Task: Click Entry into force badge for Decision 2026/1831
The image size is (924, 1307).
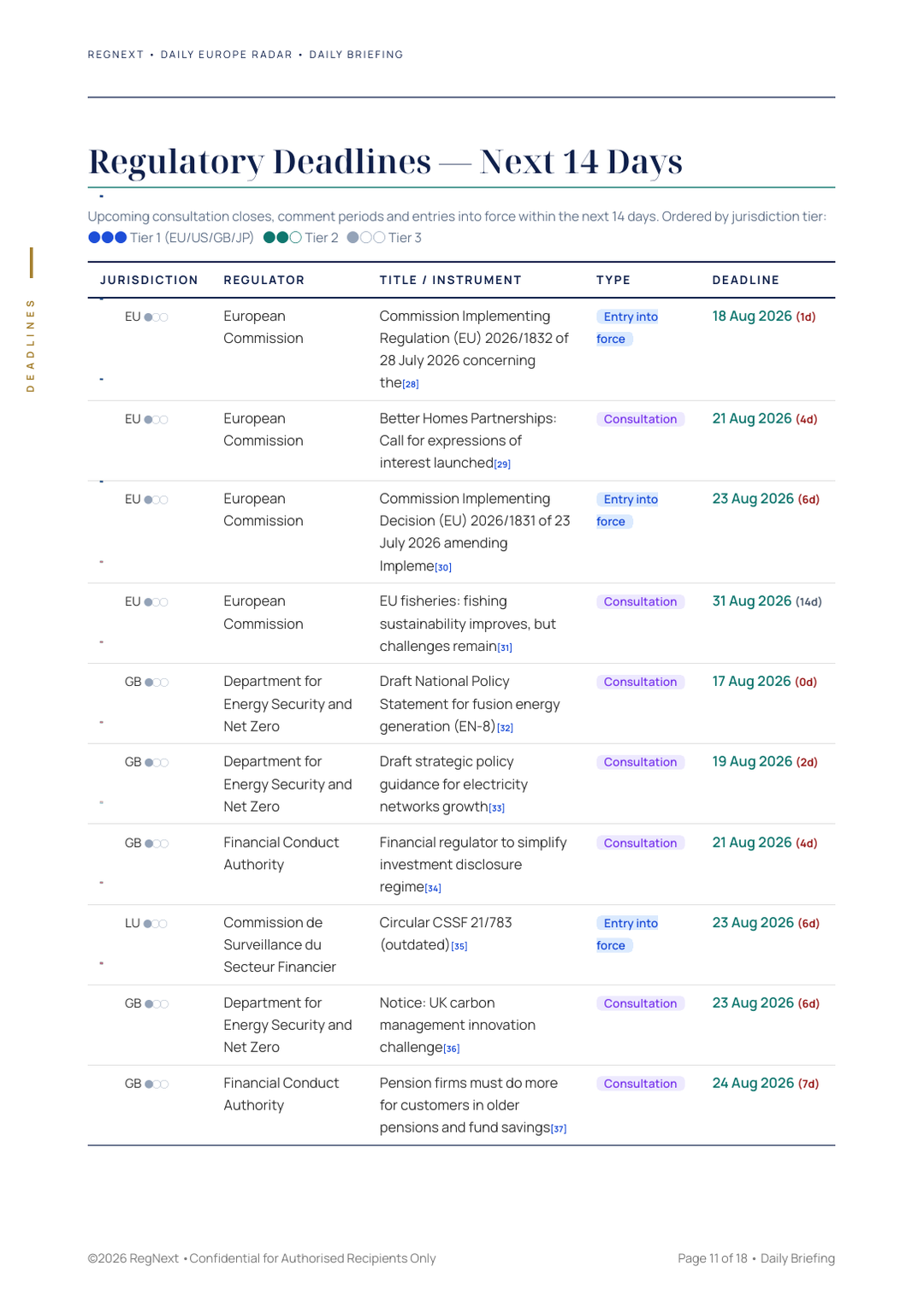Action: (627, 511)
